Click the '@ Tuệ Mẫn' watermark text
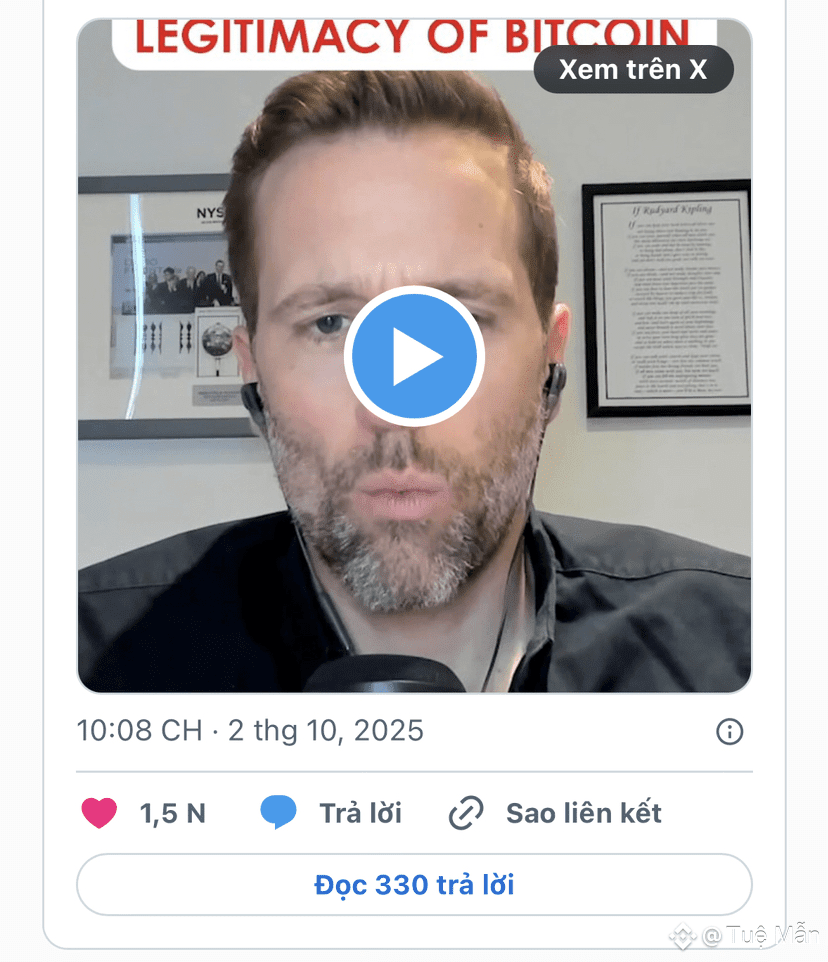828x962 pixels. 761,936
